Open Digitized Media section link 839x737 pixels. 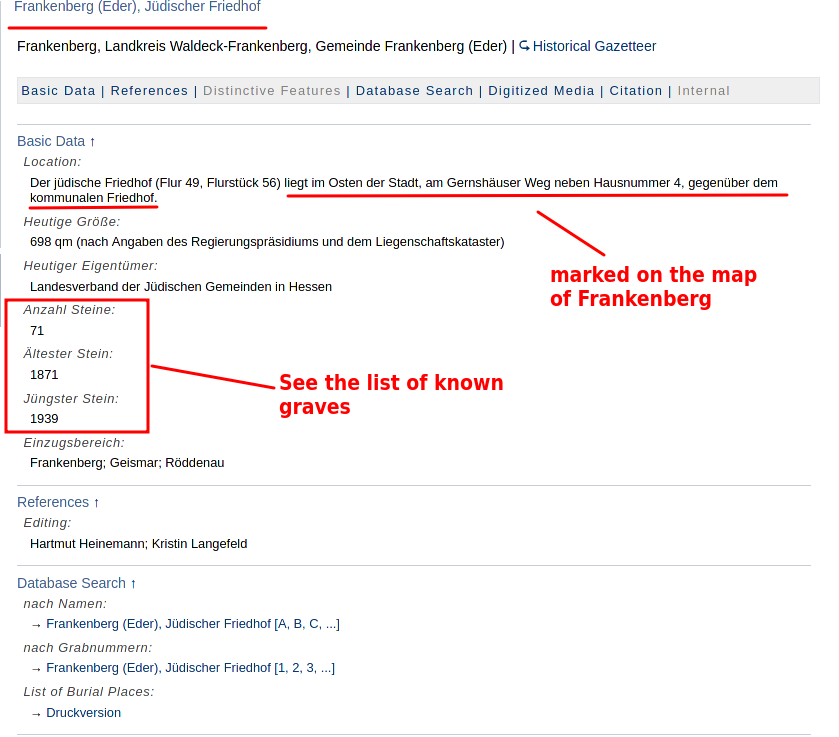(541, 91)
